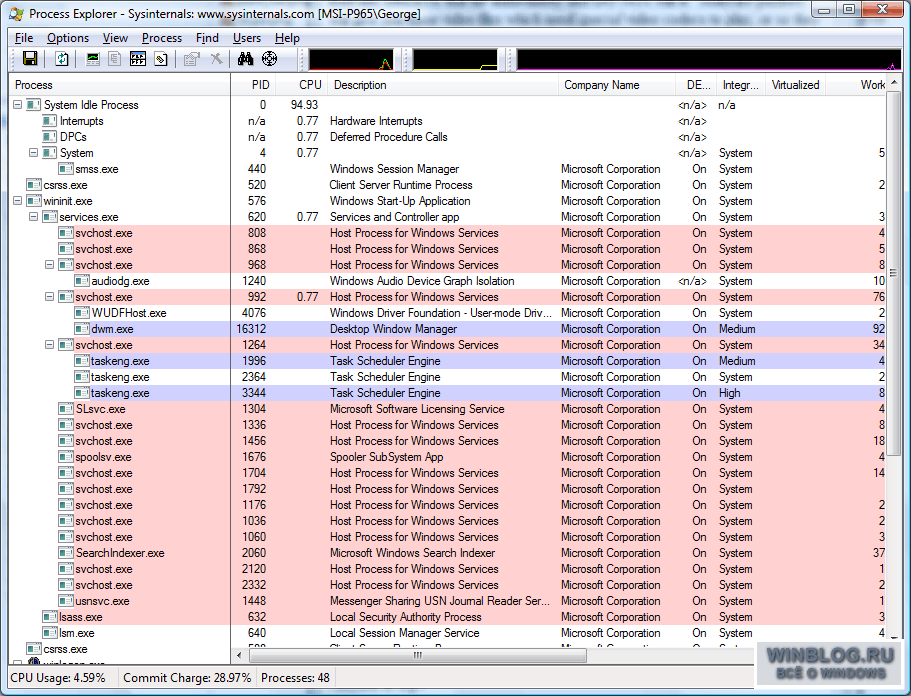Screen dimensions: 911x696
Task: Click the binoculars Find Handle icon
Action: [245, 59]
